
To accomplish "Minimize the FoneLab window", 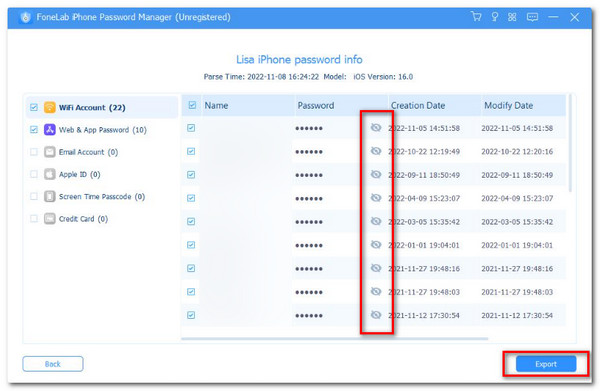I will point(553,17).
